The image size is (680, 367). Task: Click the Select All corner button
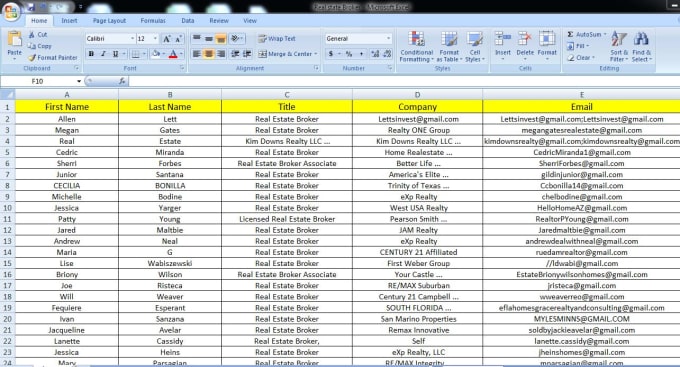click(7, 94)
